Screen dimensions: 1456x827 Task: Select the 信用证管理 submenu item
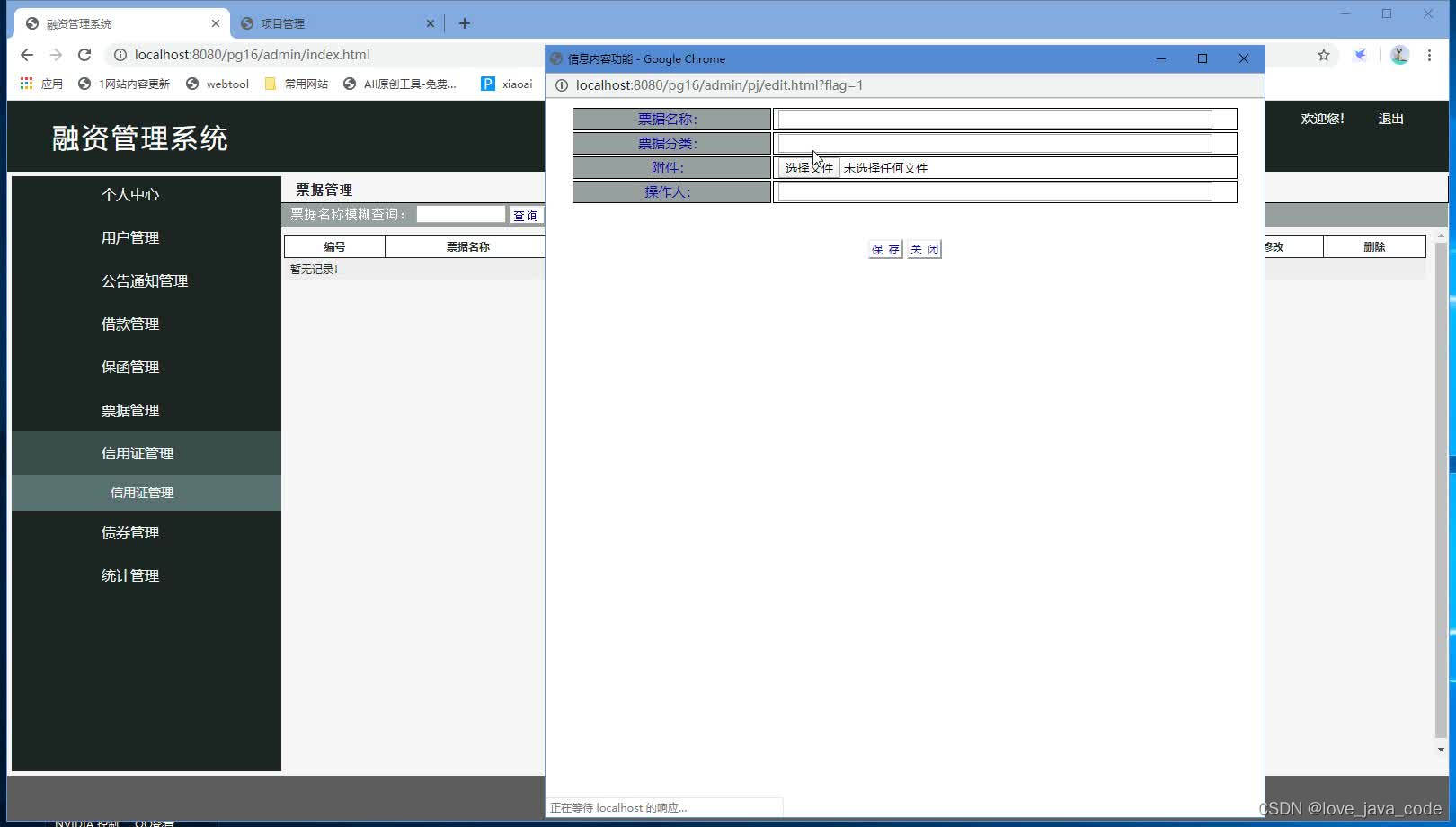(x=146, y=493)
